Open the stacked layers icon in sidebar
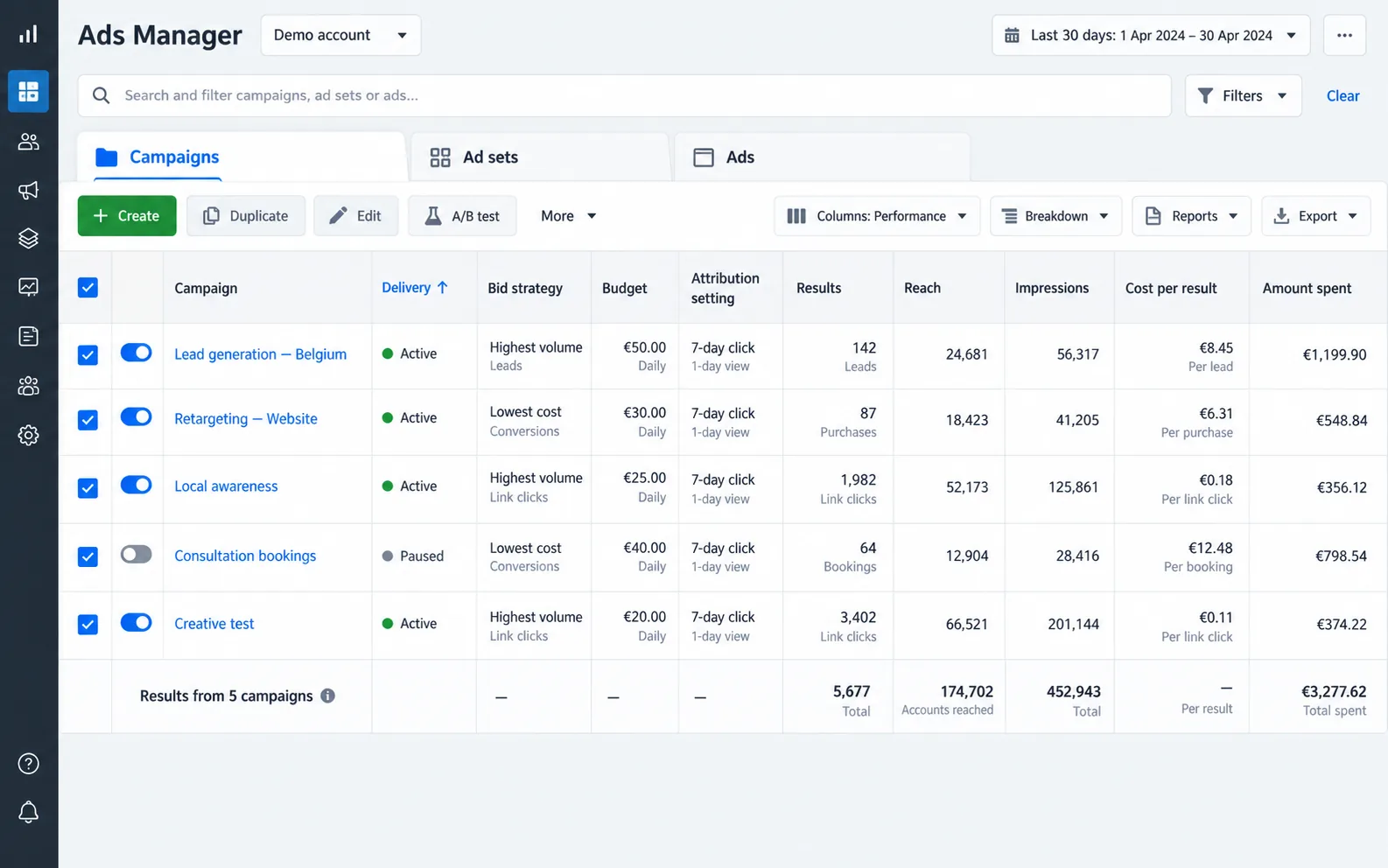1388x868 pixels. coord(28,238)
